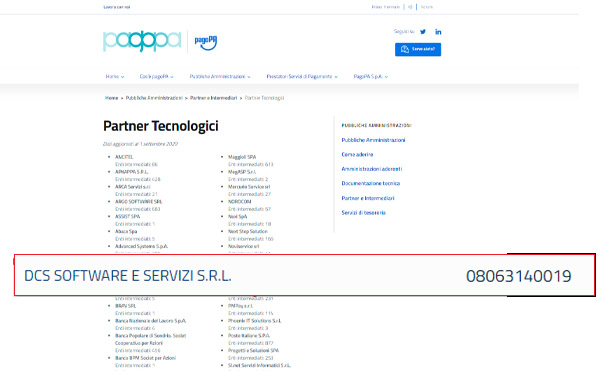This screenshot has width=601, height=371.
Task: Click the pagoPA smiley logo
Action: point(206,42)
